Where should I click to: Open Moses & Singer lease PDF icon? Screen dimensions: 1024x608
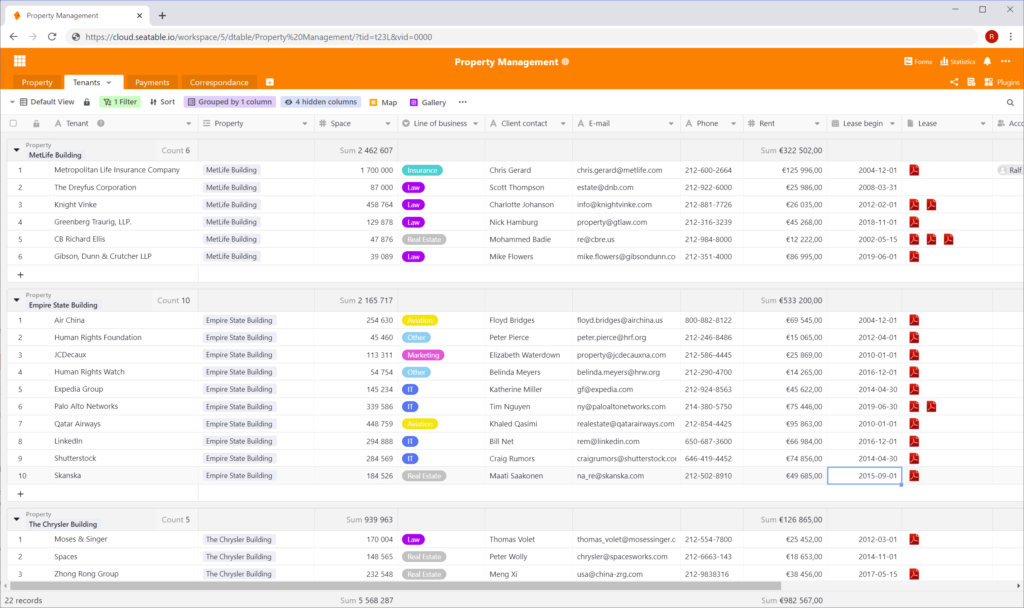(914, 539)
